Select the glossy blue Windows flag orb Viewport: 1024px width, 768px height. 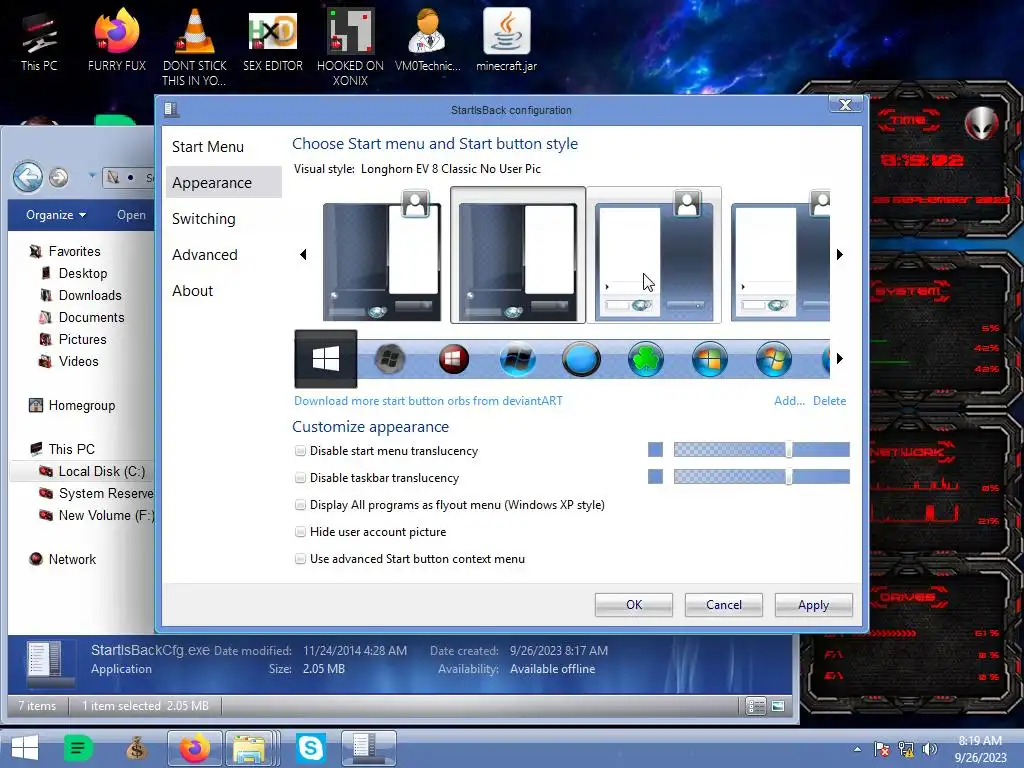click(518, 359)
